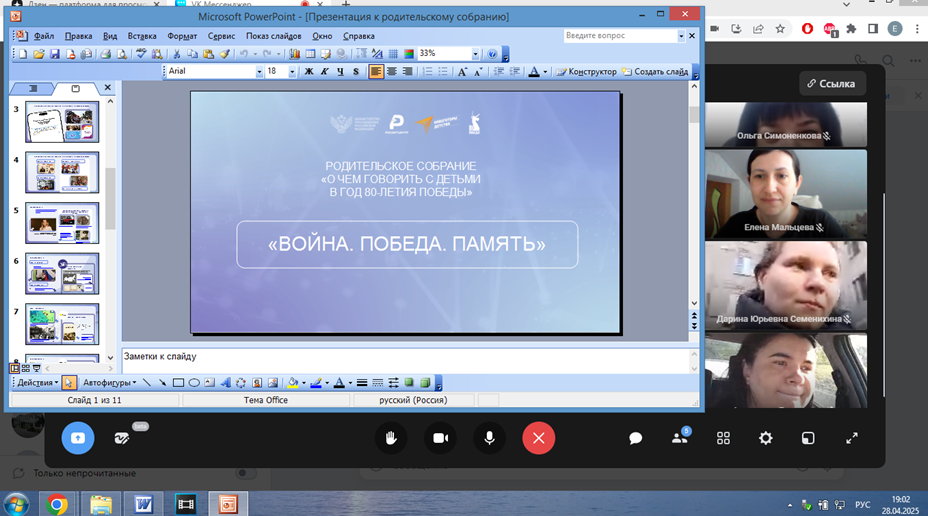The image size is (928, 516).
Task: Toggle 'Только непрочитанные' switch
Action: 244,473
